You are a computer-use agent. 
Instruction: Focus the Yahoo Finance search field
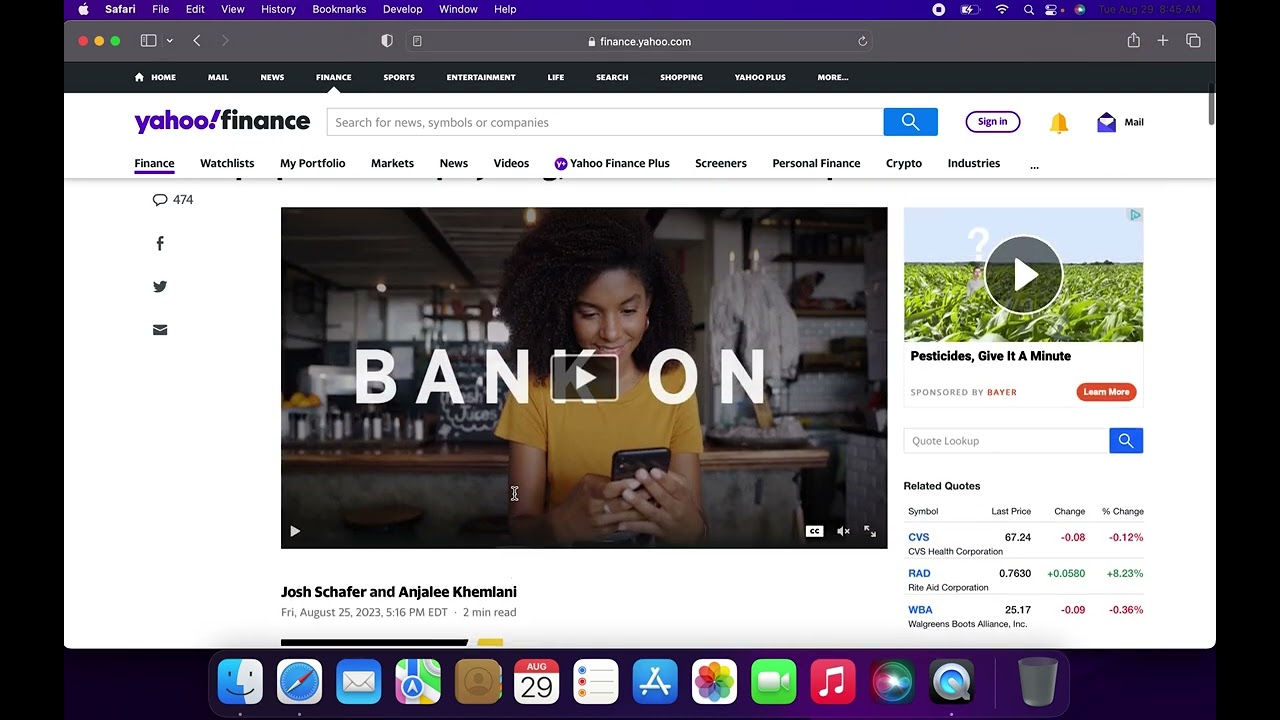[605, 122]
